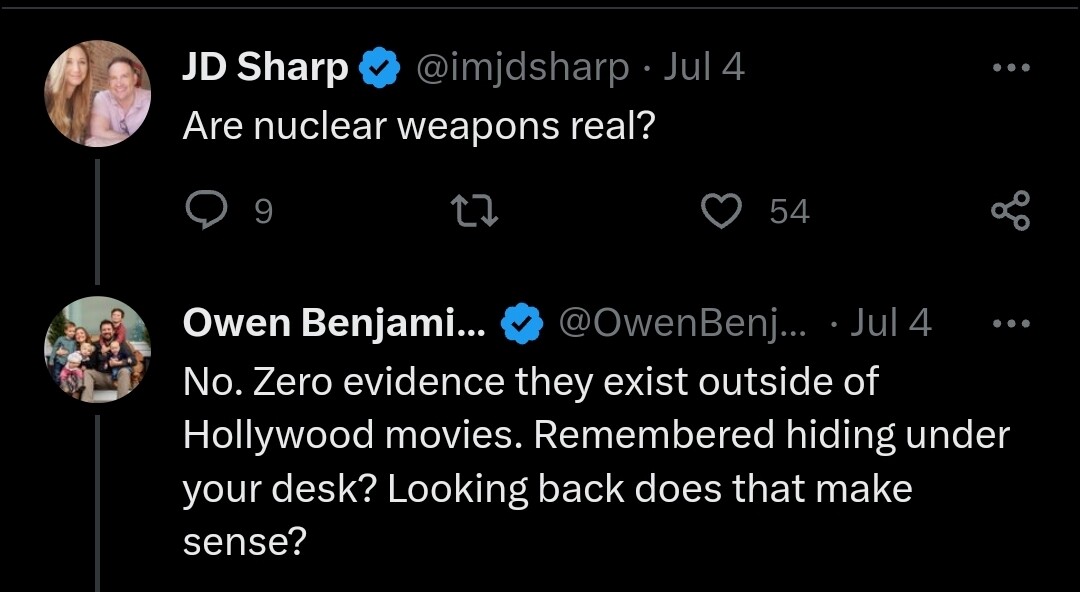This screenshot has height=592, width=1080.
Task: Open Owen Benjamin's reply text about Hollywood movies
Action: pos(595,461)
